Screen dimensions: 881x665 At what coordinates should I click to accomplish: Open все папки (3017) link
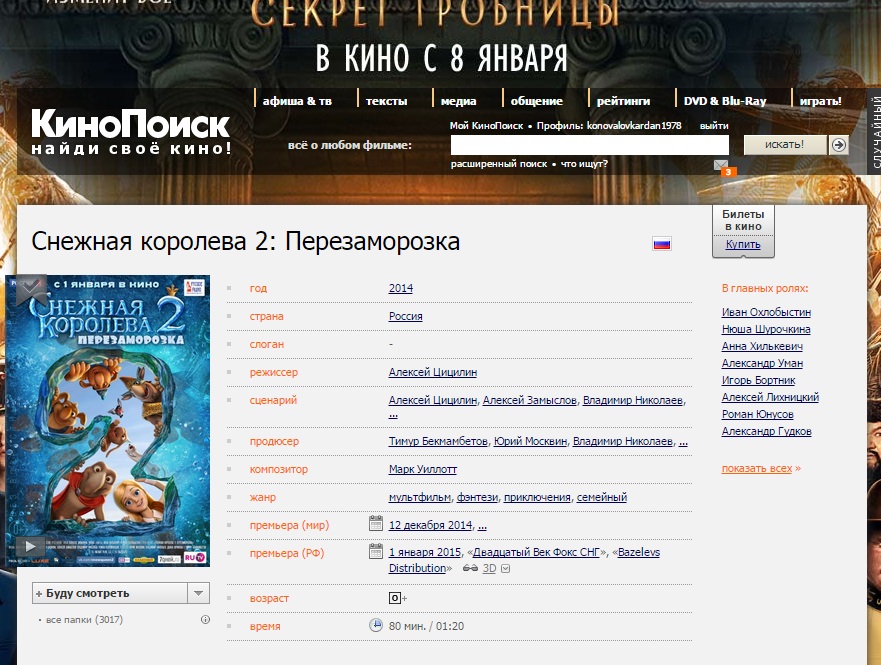(x=84, y=620)
